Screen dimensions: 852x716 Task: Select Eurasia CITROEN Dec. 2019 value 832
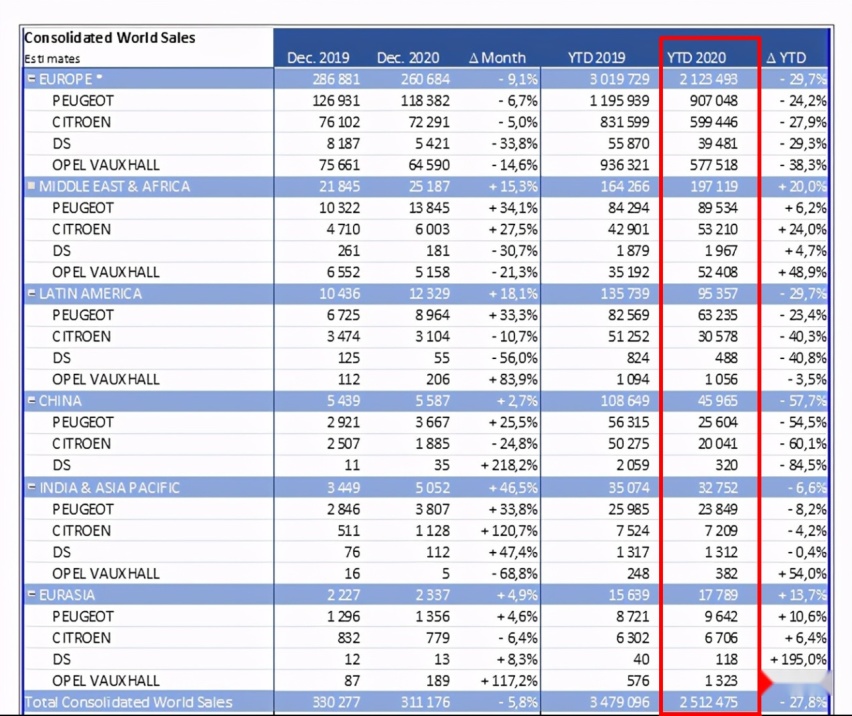point(348,638)
